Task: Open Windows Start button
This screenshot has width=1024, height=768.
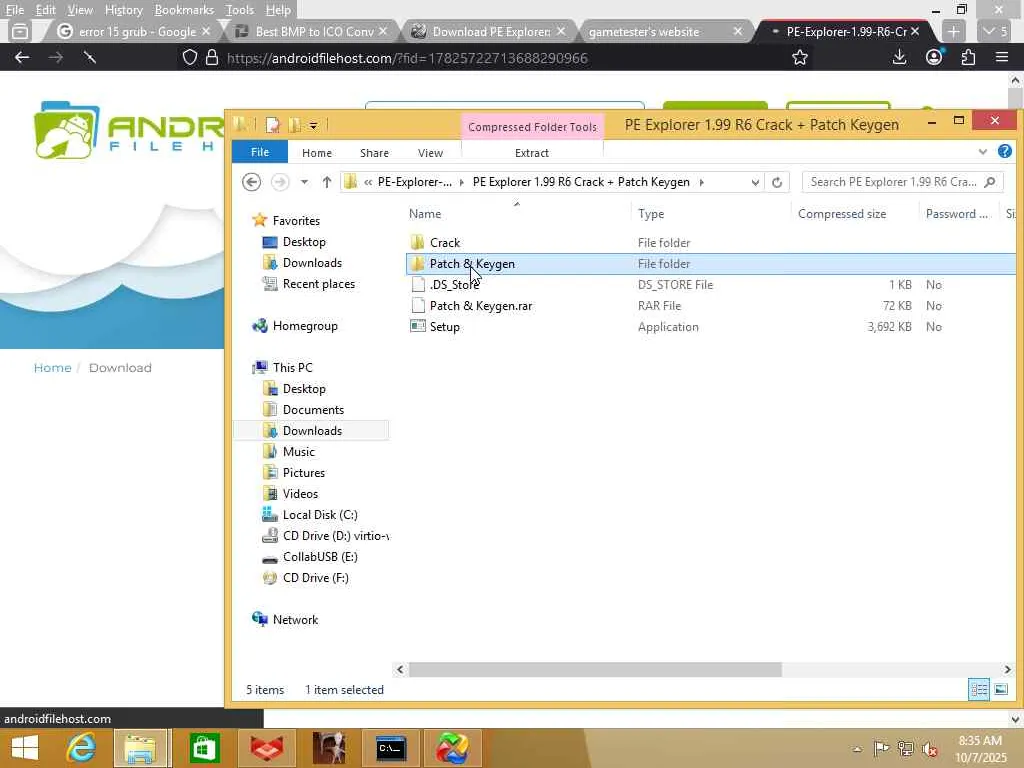Action: click(25, 748)
